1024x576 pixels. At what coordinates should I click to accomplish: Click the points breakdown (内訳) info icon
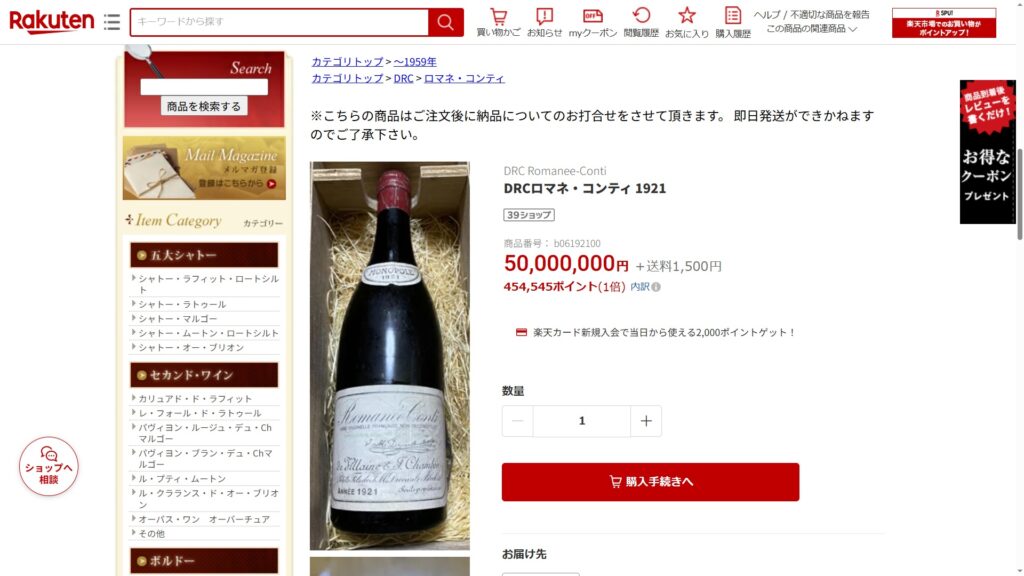(656, 287)
